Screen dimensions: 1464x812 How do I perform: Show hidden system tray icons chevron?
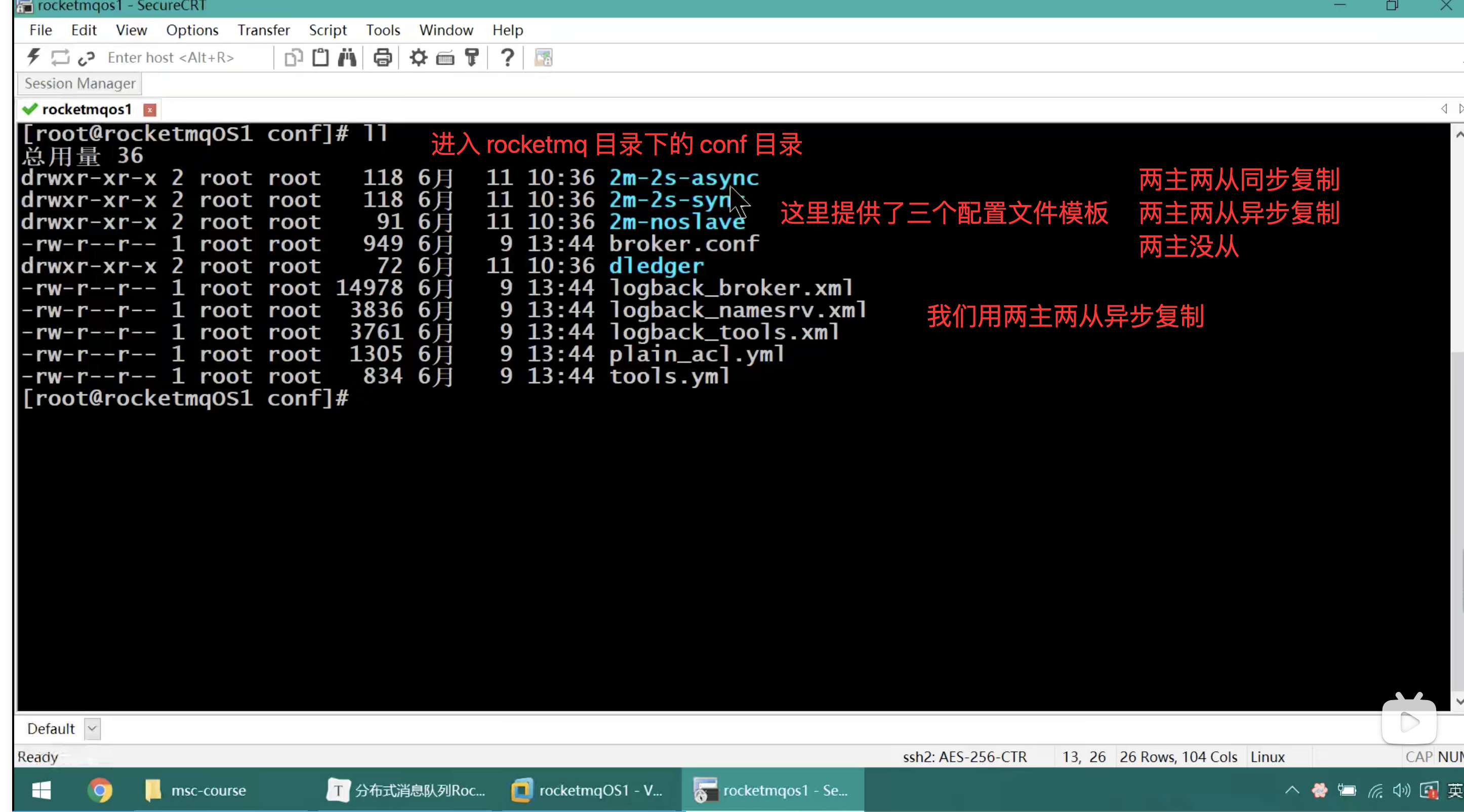1292,790
